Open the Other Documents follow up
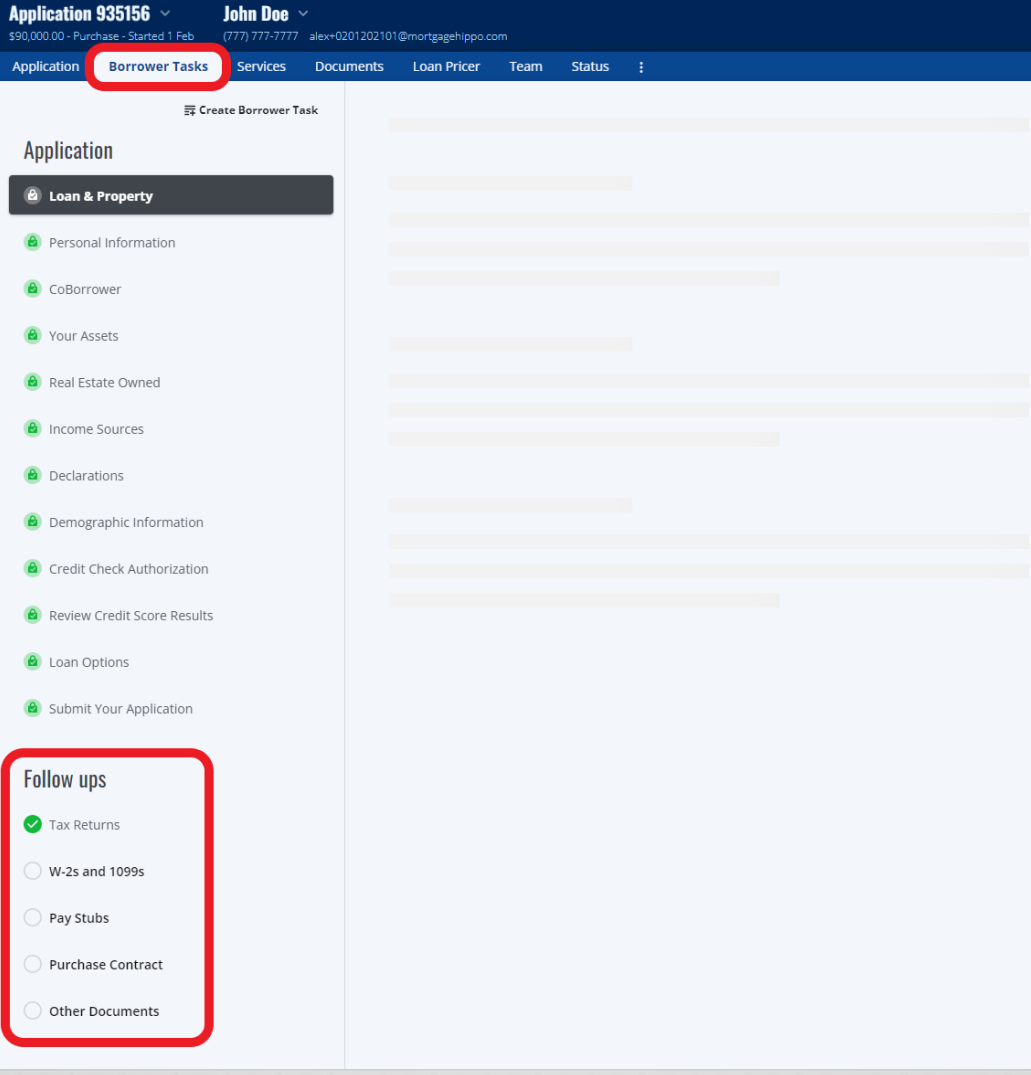Viewport: 1031px width, 1075px height. pyautogui.click(x=104, y=1011)
